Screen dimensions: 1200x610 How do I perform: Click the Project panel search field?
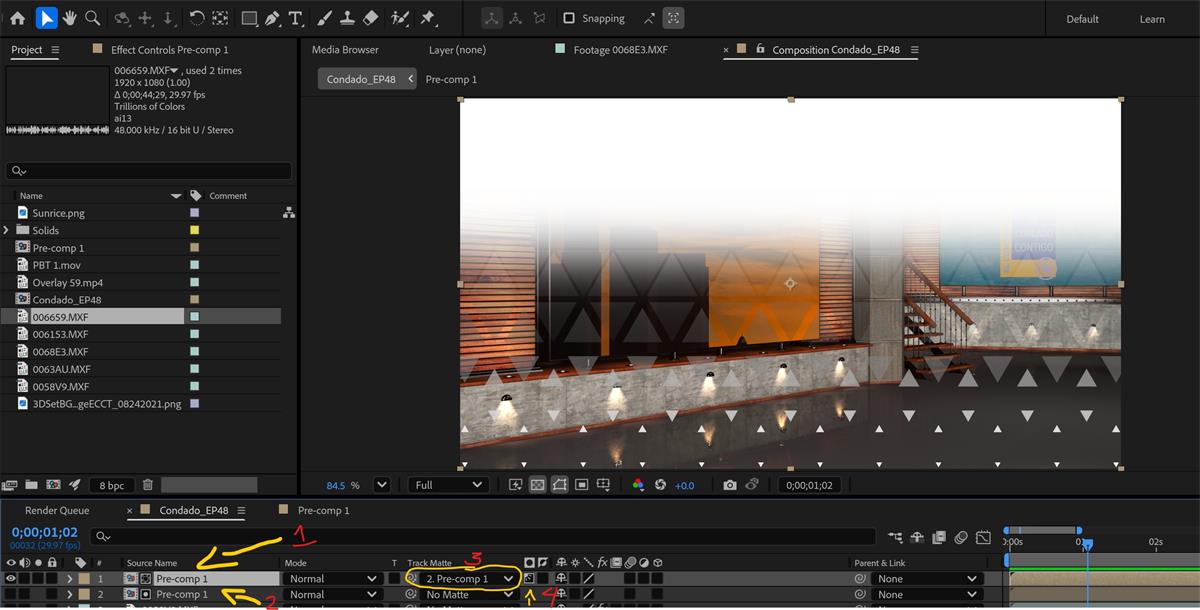point(150,171)
